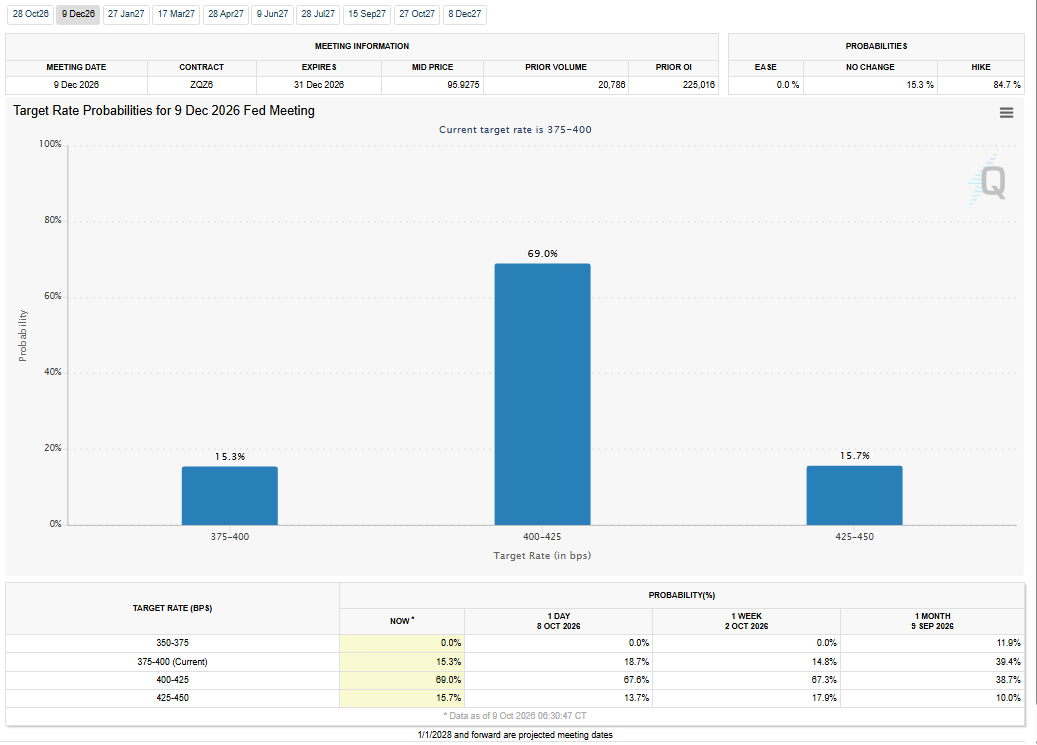Viewport: 1037px width, 745px height.
Task: Open the 27 Jan27 meeting tab
Action: (x=126, y=14)
